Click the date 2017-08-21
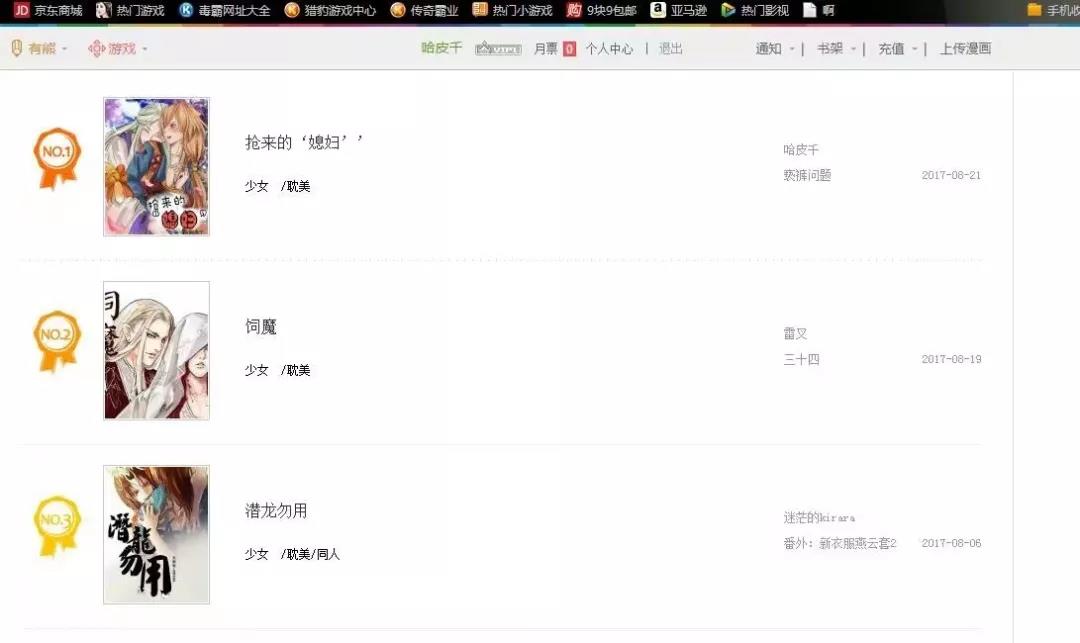Viewport: 1080px width, 643px height. (x=951, y=175)
